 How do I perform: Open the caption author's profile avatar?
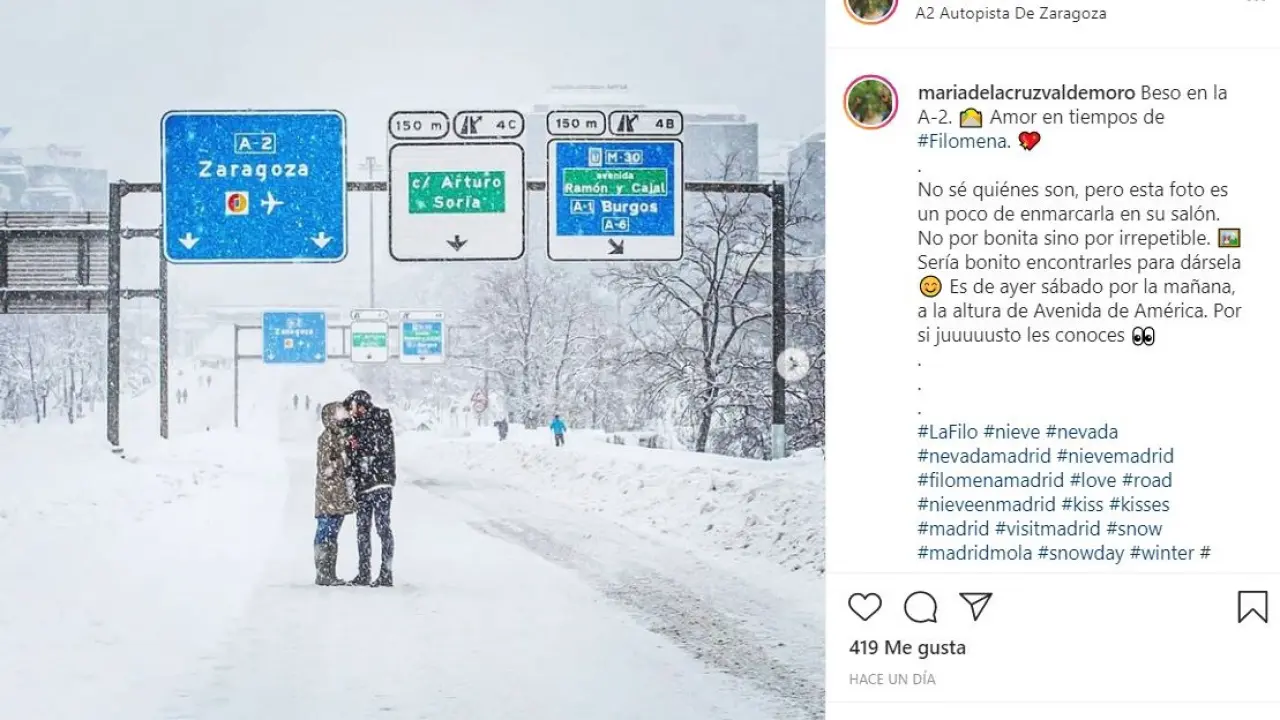click(871, 102)
